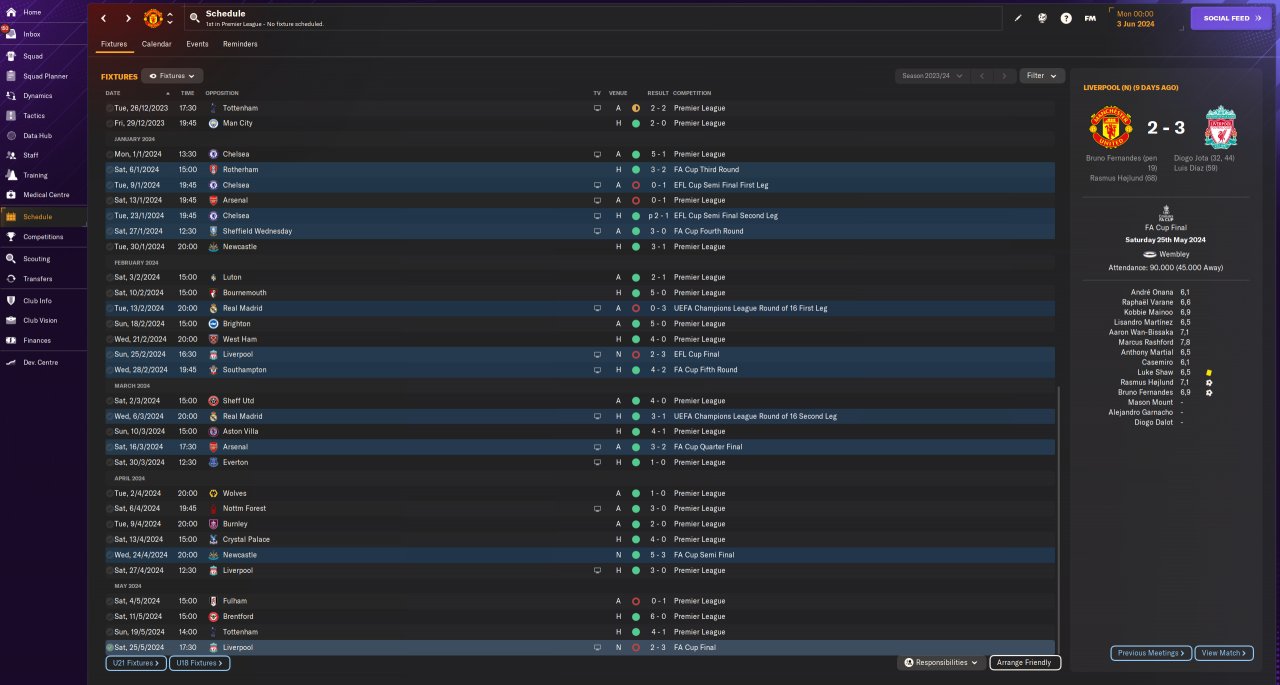
Task: Select the Real Madrid 6/3/2024 fixture row
Action: click(x=579, y=416)
